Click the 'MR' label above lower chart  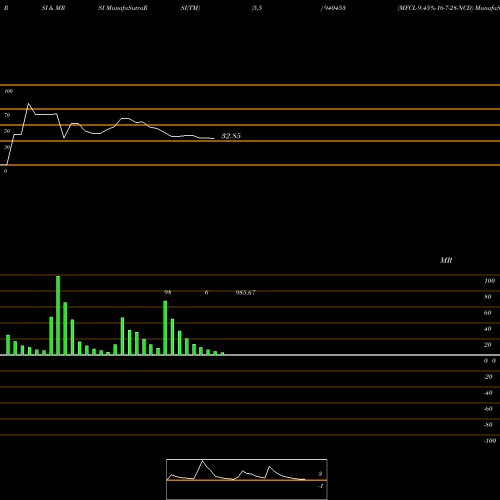click(x=446, y=260)
